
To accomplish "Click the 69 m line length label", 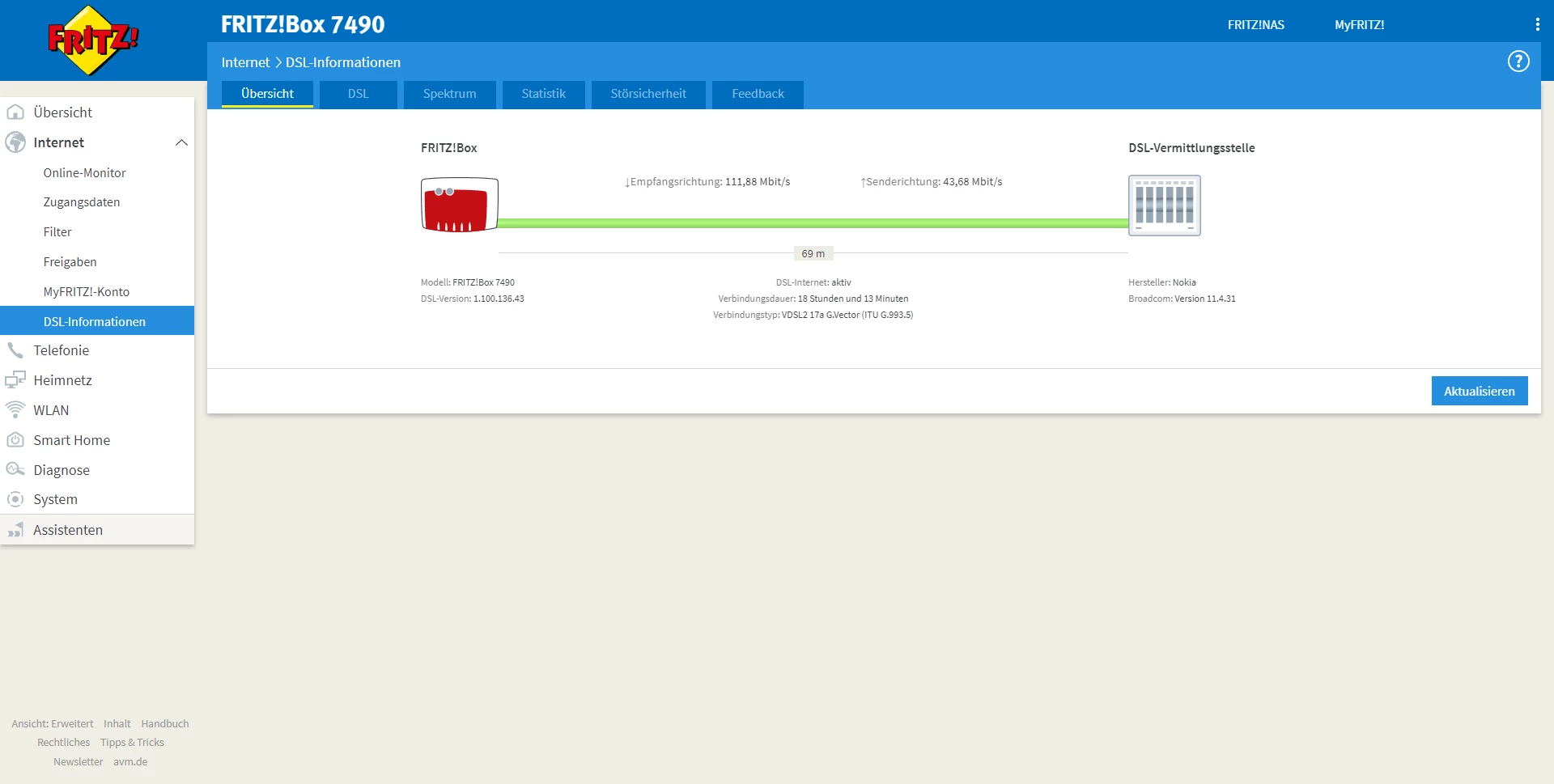I will pos(813,254).
